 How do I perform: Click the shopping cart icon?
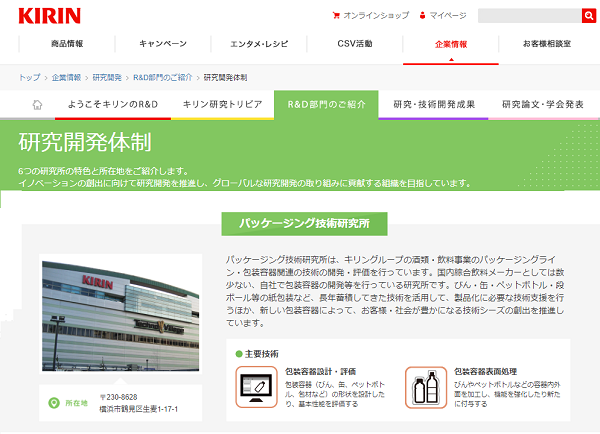click(x=335, y=16)
